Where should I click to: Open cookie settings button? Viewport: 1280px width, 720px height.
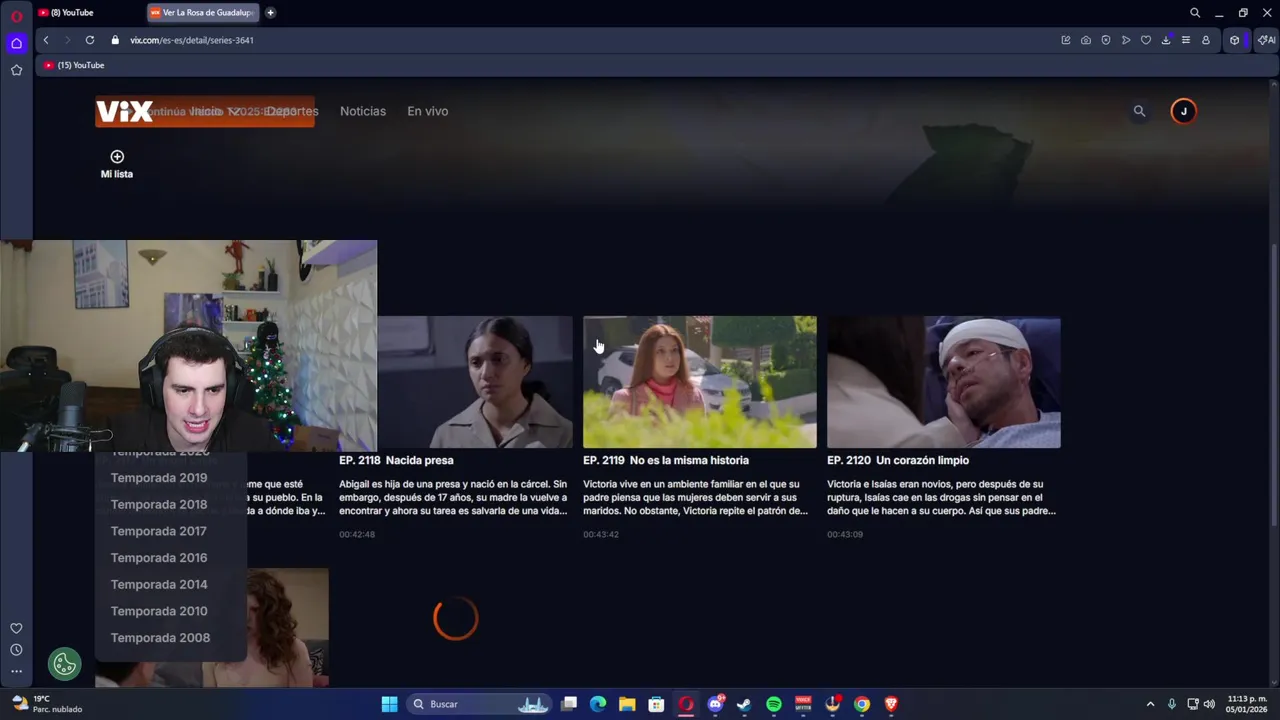pos(65,664)
